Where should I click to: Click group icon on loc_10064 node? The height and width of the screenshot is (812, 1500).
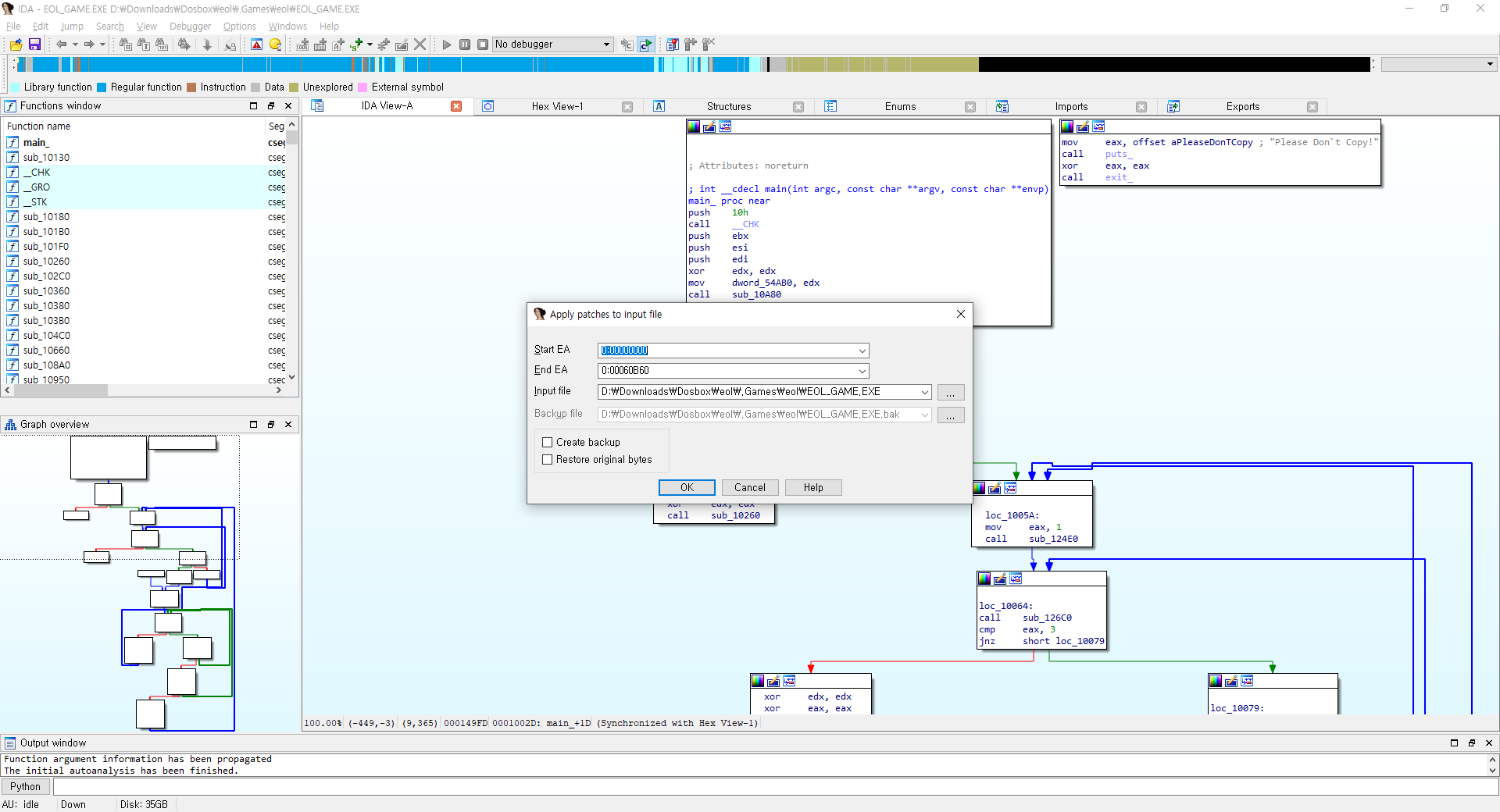tap(1016, 579)
